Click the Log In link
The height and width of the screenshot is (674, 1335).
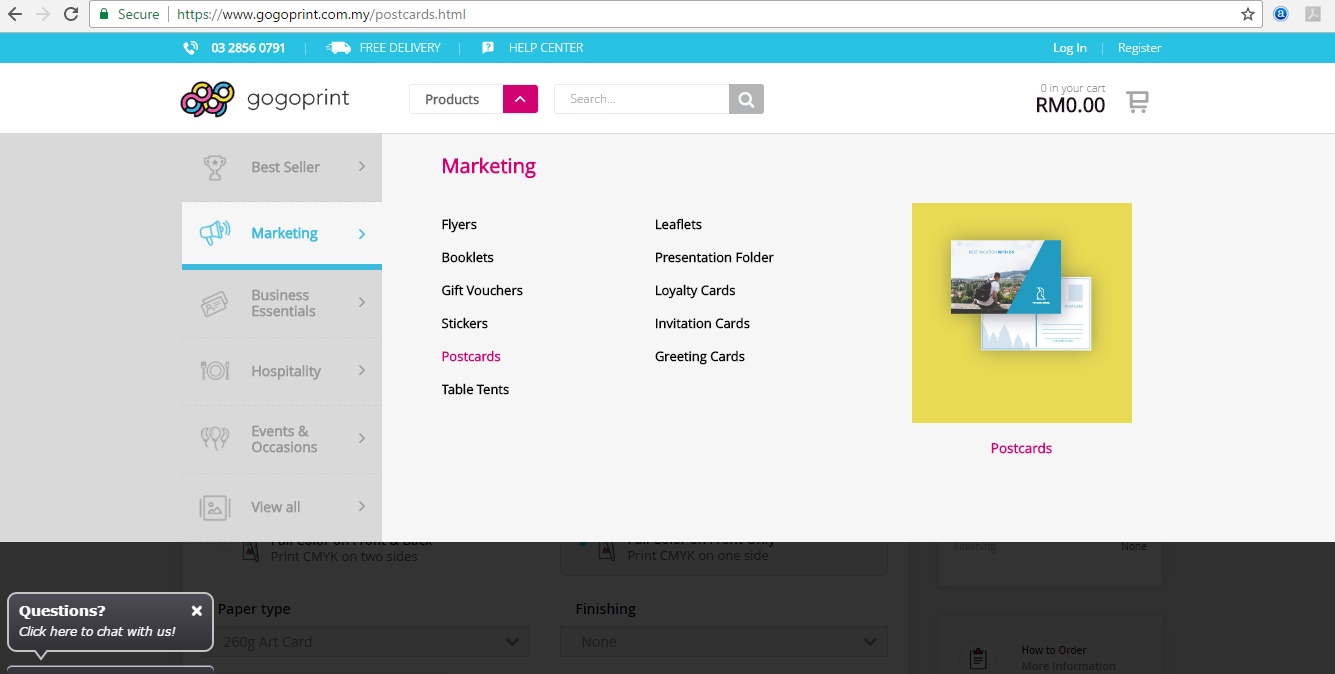pyautogui.click(x=1069, y=47)
